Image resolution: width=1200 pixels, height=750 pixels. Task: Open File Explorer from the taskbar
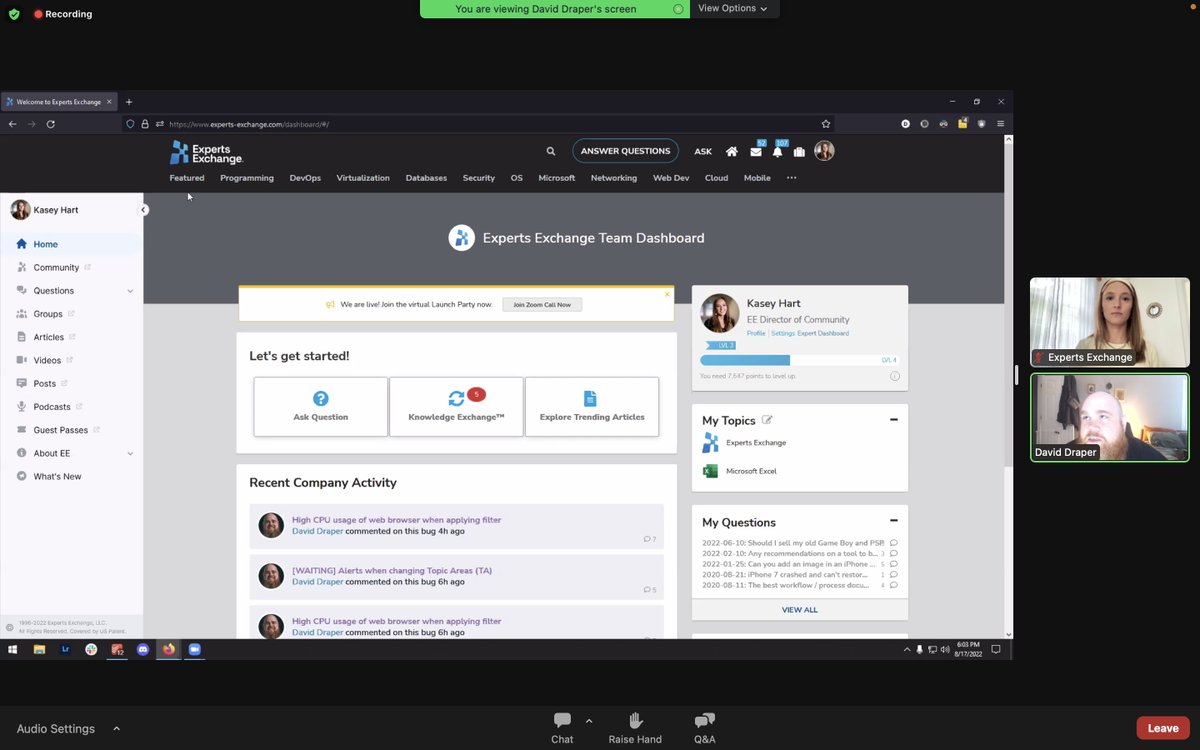pyautogui.click(x=39, y=649)
